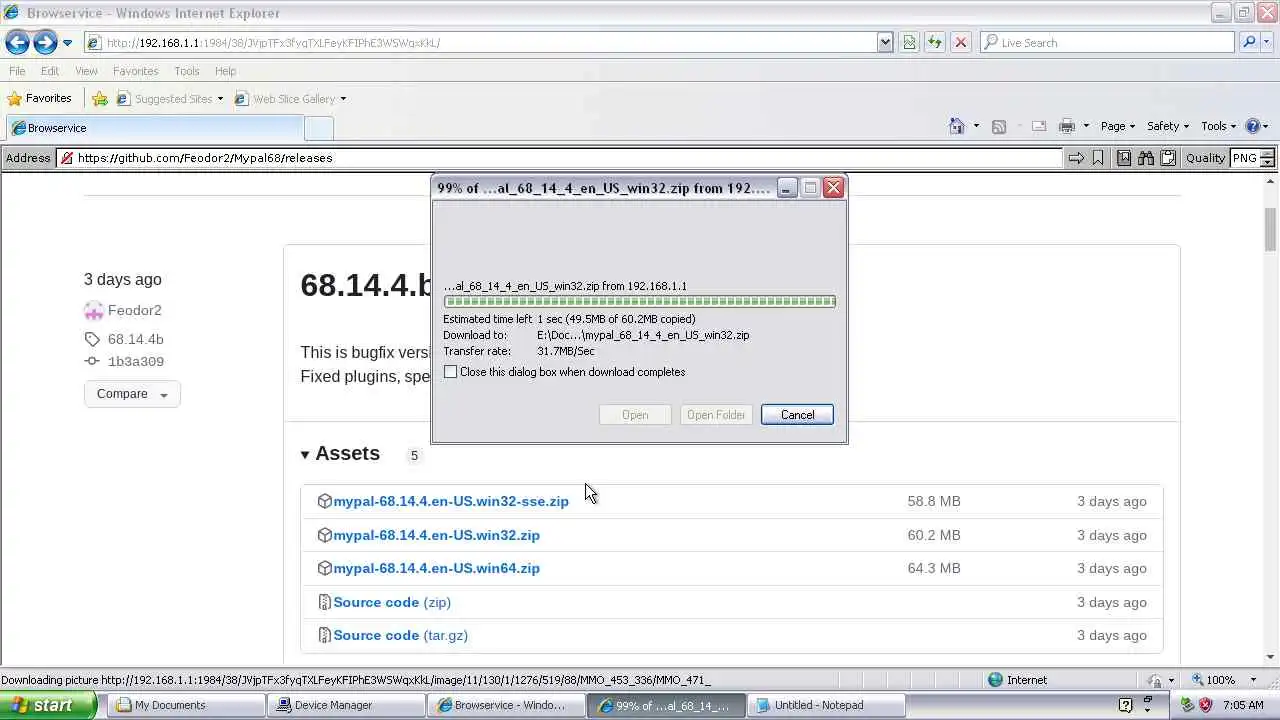Click the green download progress bar
This screenshot has width=1280, height=720.
(639, 301)
